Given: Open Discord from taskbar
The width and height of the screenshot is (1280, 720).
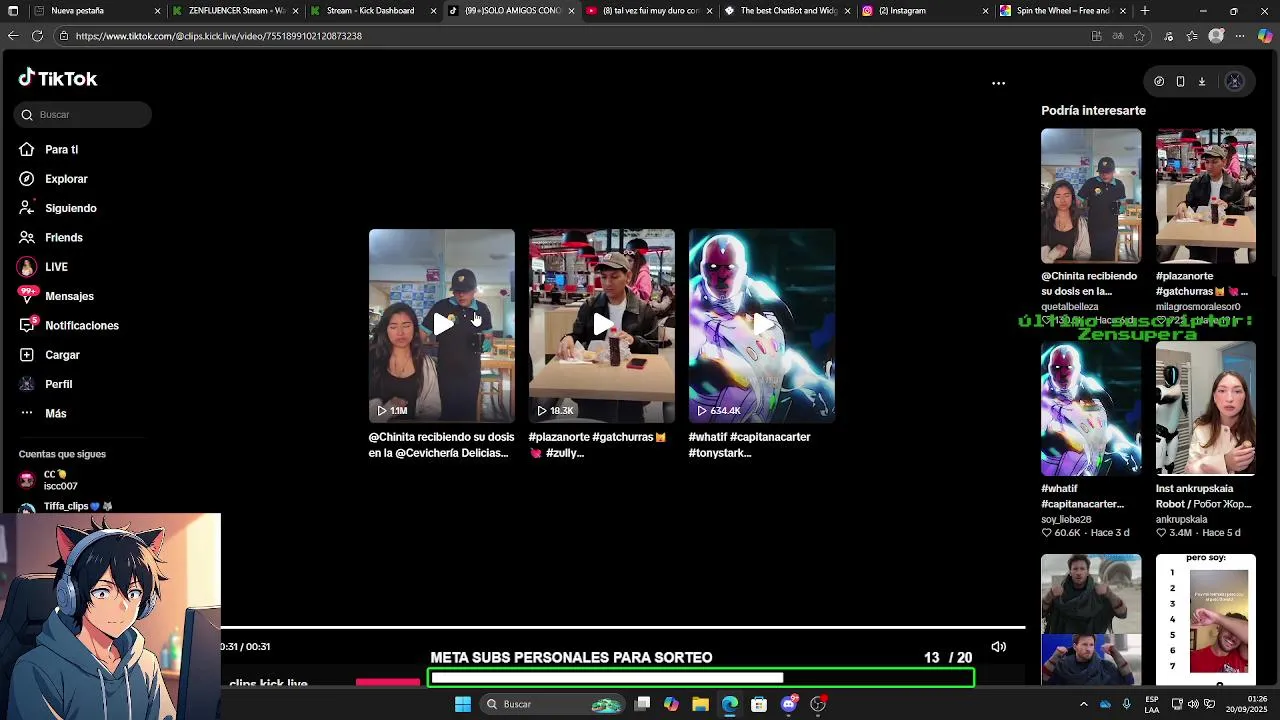Looking at the screenshot, I should (788, 704).
